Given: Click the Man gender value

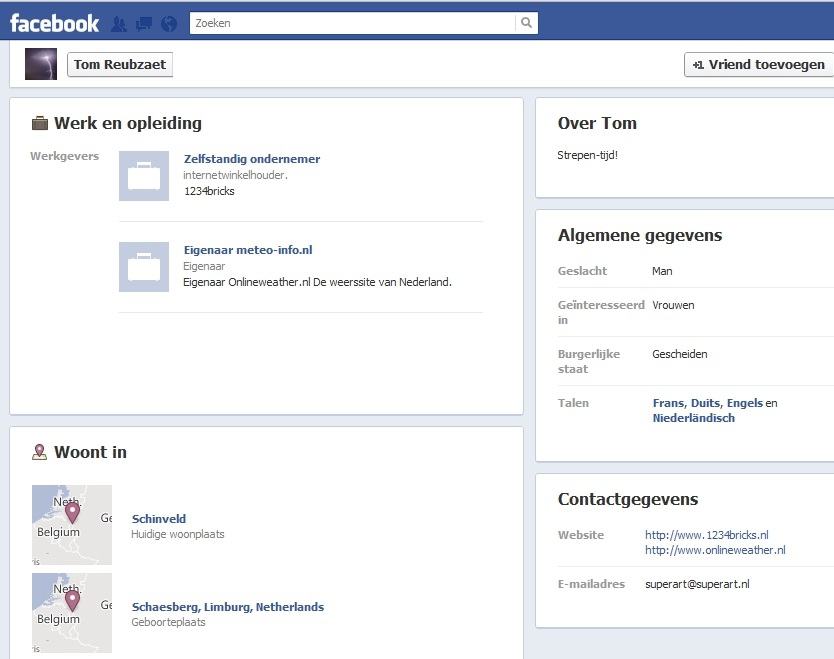Looking at the screenshot, I should [x=662, y=271].
